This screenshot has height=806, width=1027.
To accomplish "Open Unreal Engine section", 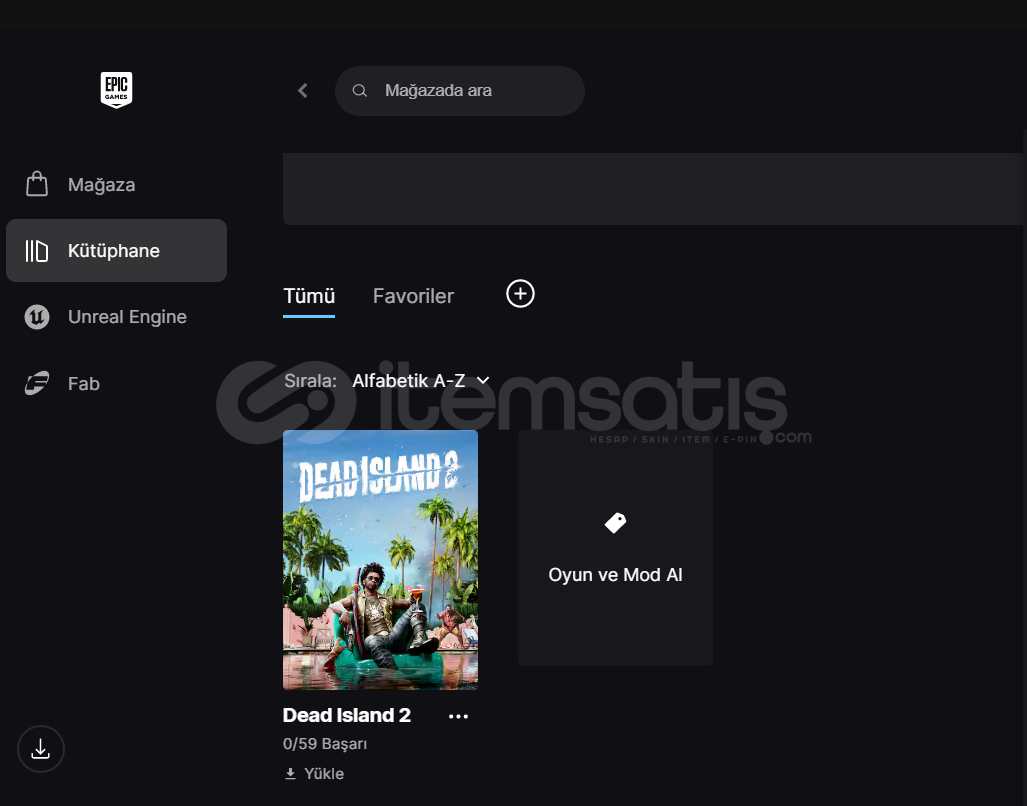I will (x=117, y=317).
